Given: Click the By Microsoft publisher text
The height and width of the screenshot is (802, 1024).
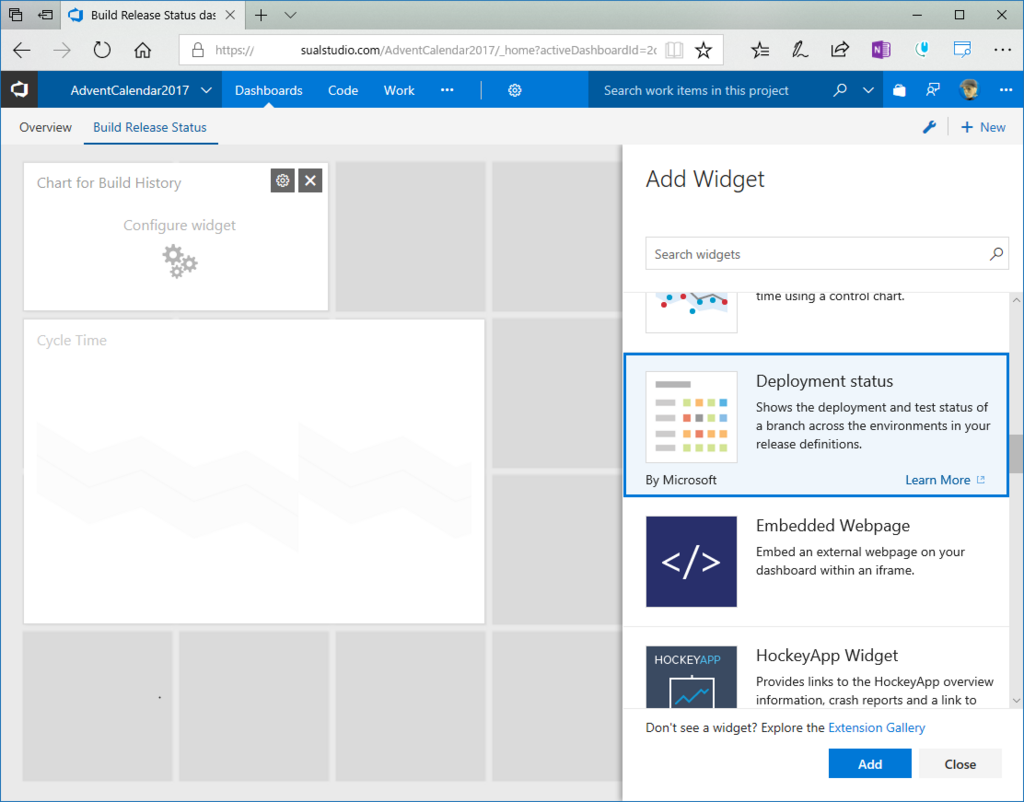Looking at the screenshot, I should [680, 480].
